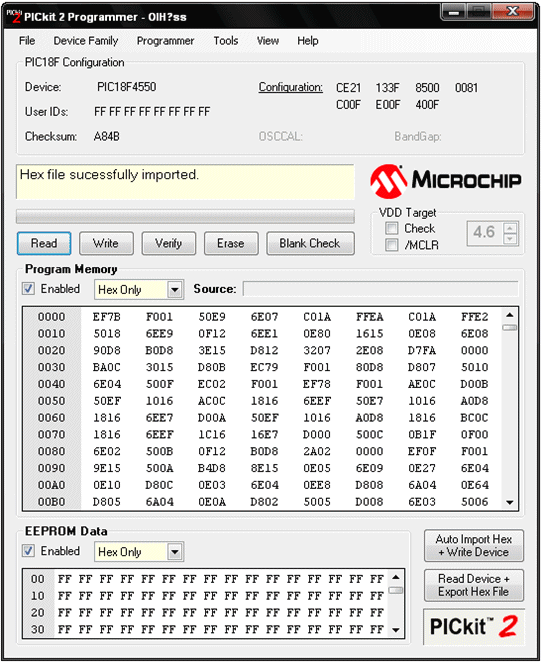This screenshot has height=662, width=542.
Task: Click the Blank Check button
Action: click(x=310, y=243)
